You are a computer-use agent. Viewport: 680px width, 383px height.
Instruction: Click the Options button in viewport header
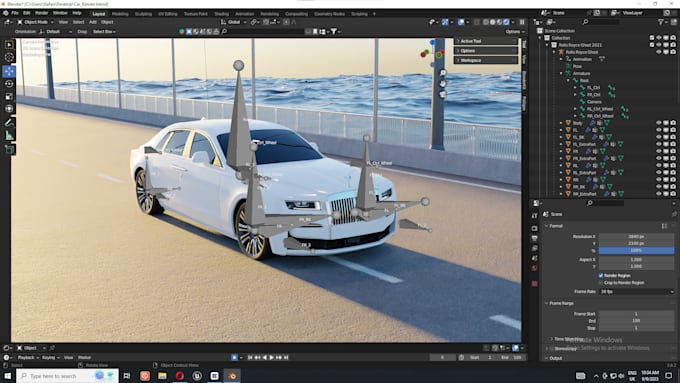(515, 32)
